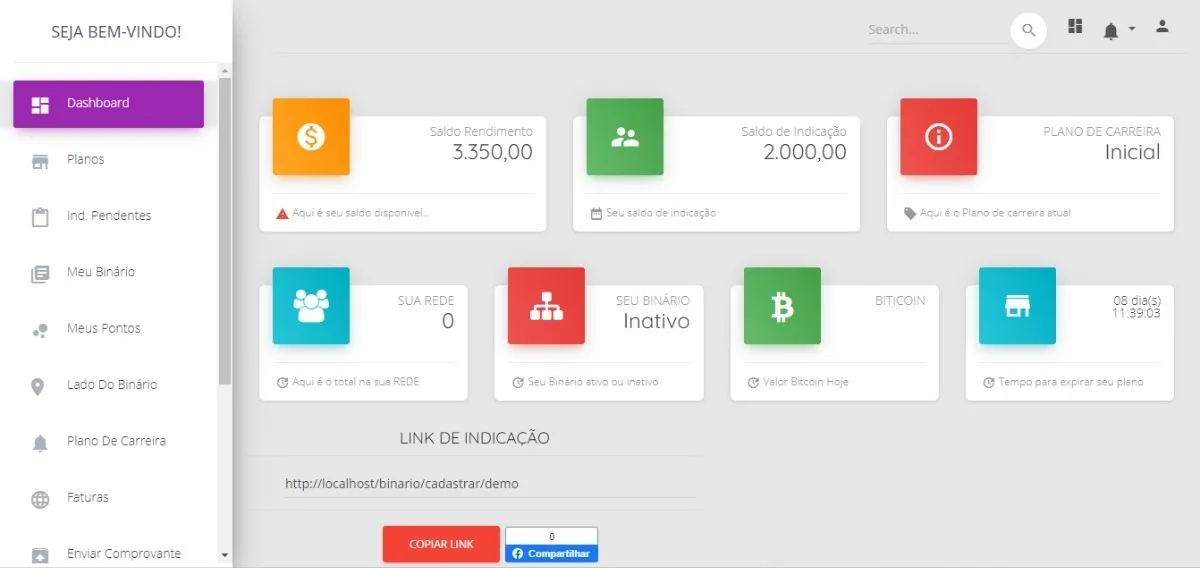Click the location pin icon for Lado Do Binário
The width and height of the screenshot is (1200, 568).
(x=39, y=386)
